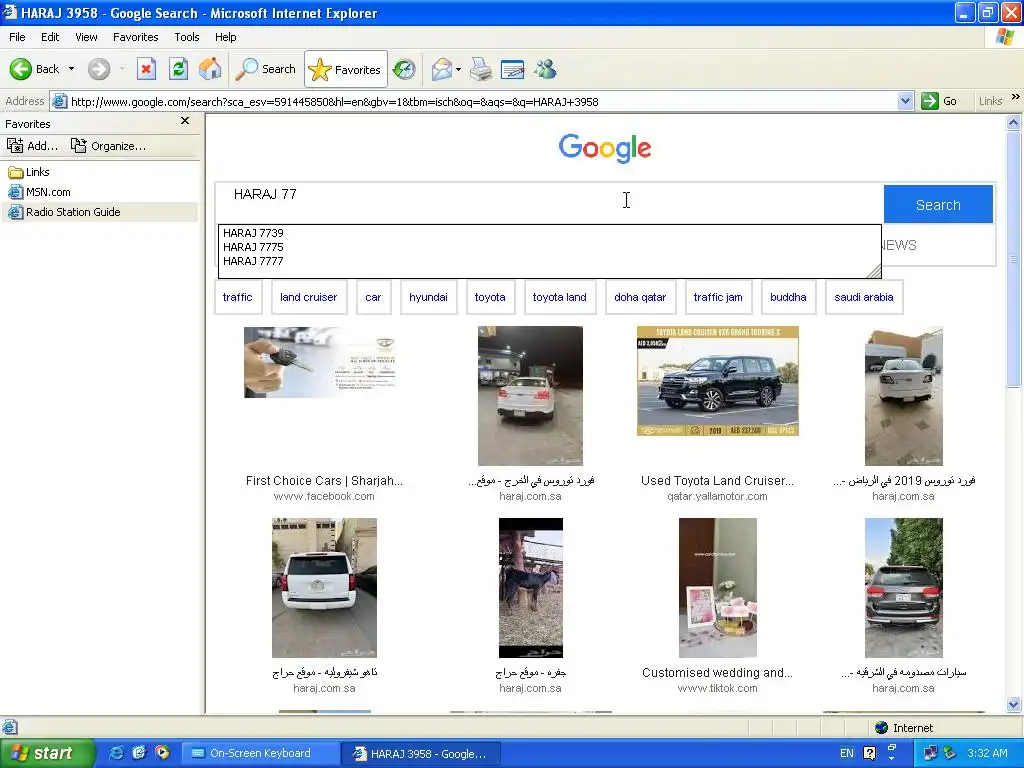Image resolution: width=1024 pixels, height=768 pixels.
Task: Open the View menu
Action: (86, 37)
